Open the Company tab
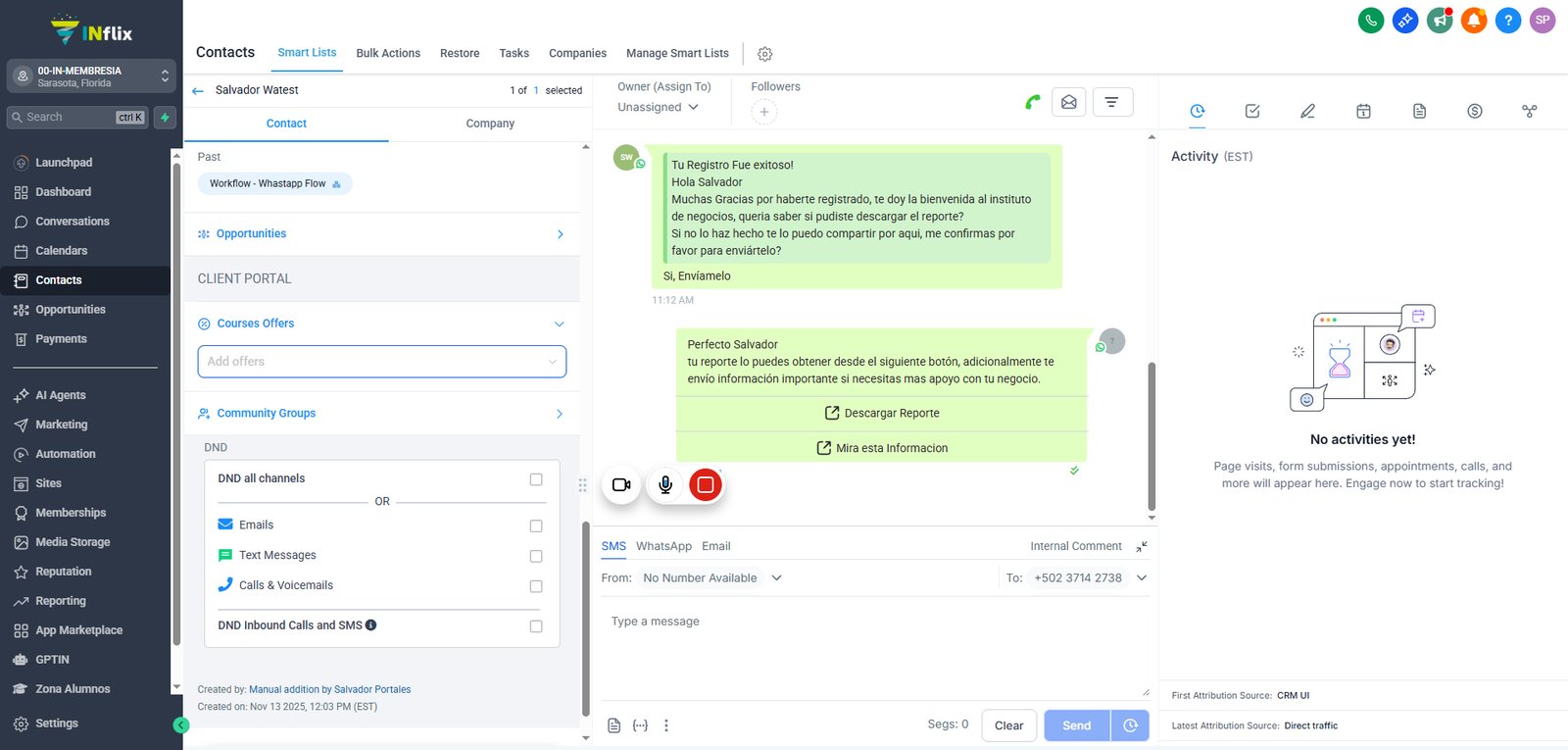 pyautogui.click(x=490, y=124)
